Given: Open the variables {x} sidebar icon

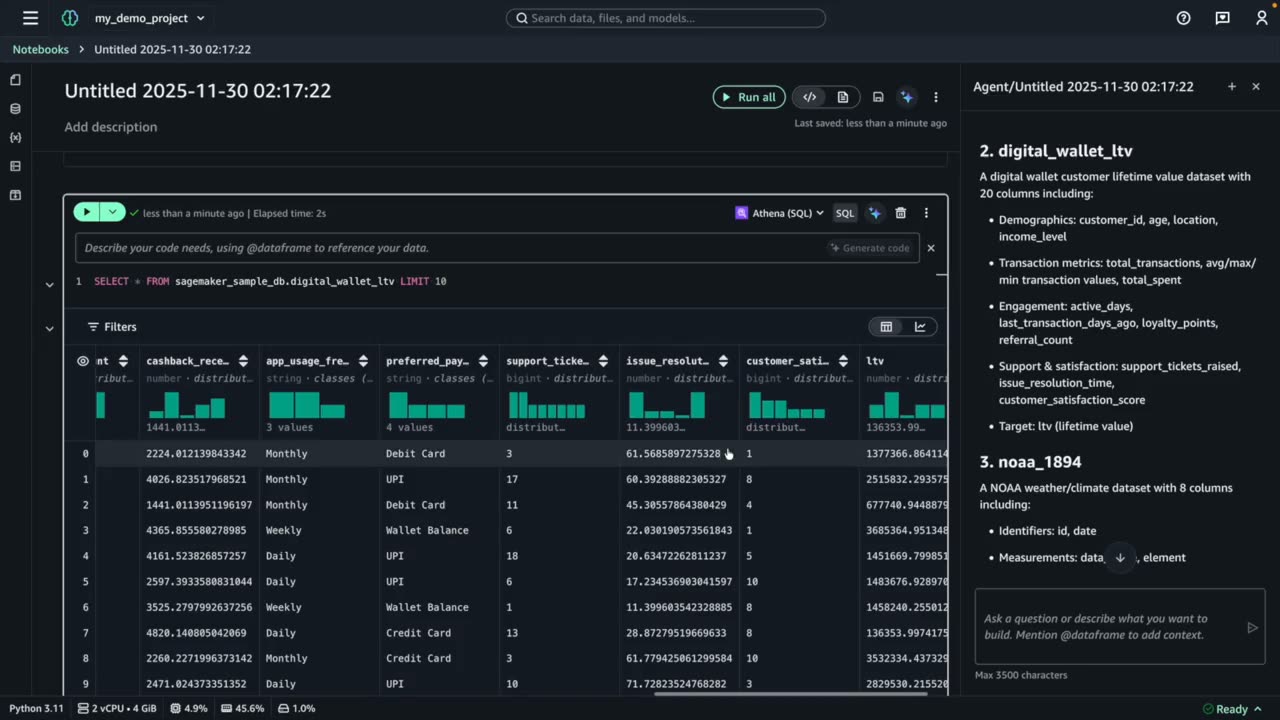Looking at the screenshot, I should click(x=15, y=137).
